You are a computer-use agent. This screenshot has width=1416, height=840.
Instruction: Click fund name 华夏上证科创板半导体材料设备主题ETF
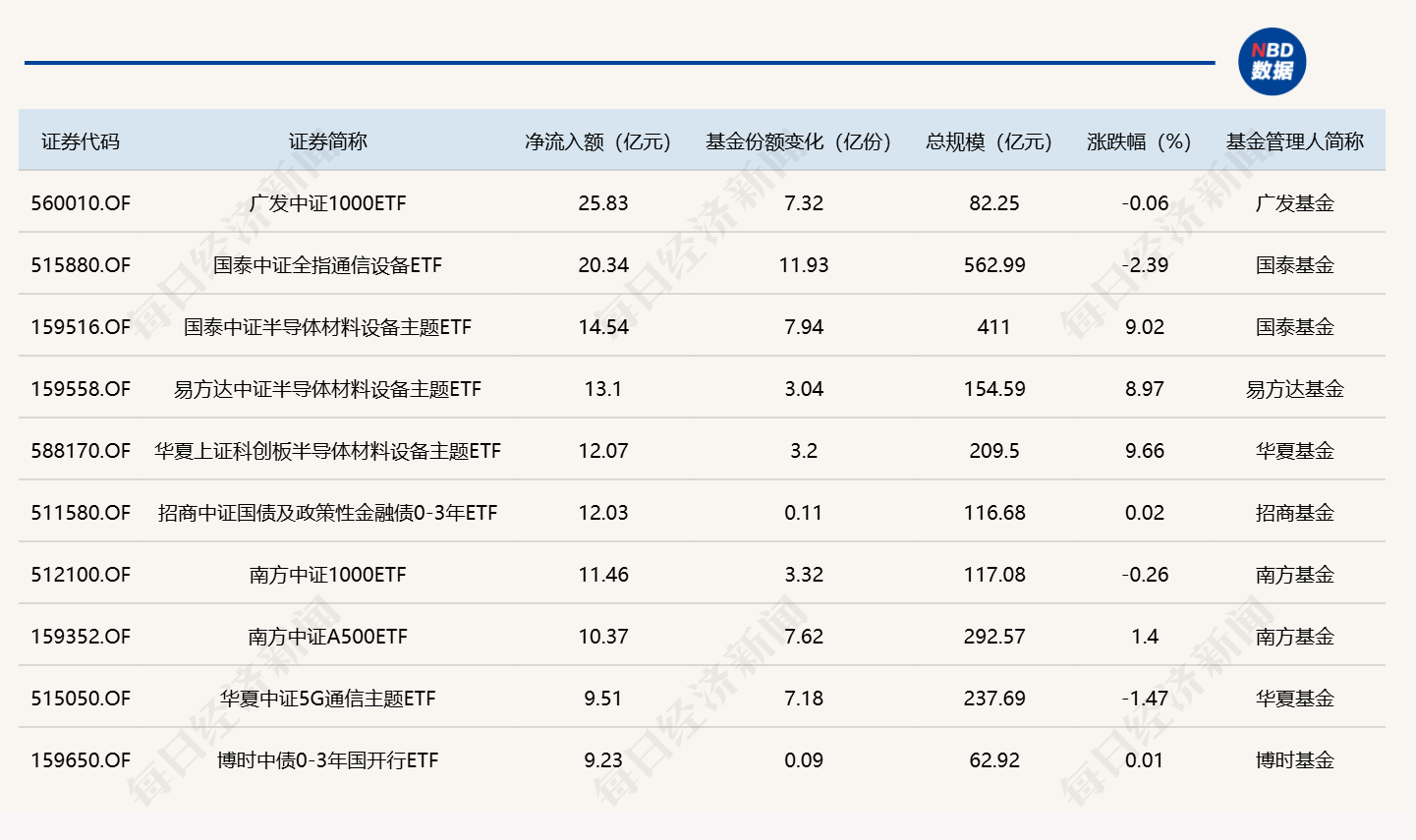(328, 451)
